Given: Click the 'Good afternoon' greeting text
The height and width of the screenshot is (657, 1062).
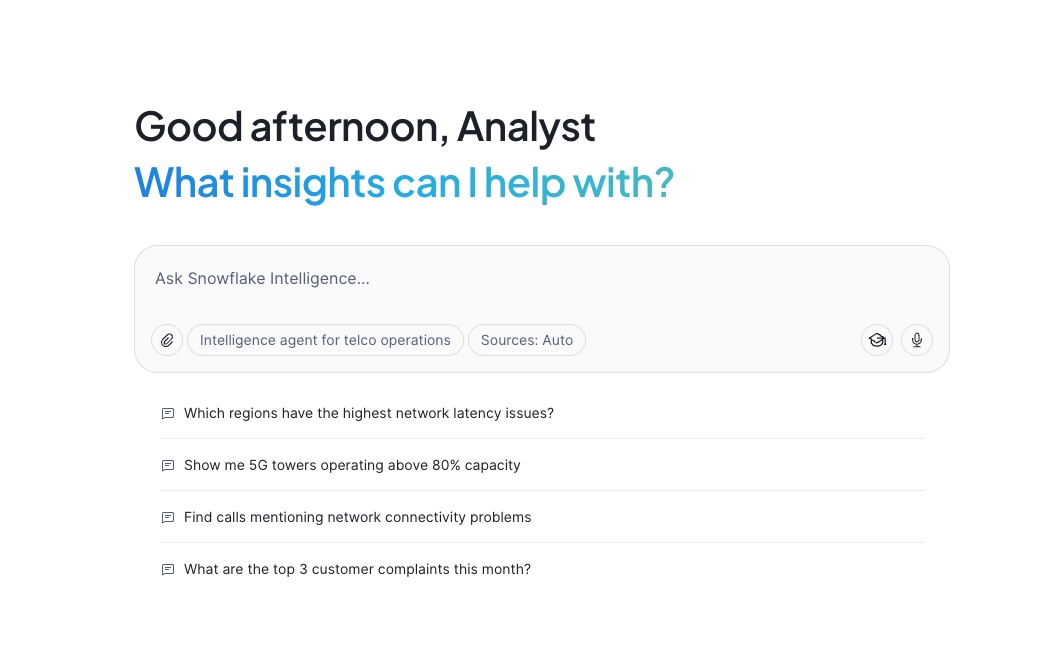Looking at the screenshot, I should click(x=290, y=127).
